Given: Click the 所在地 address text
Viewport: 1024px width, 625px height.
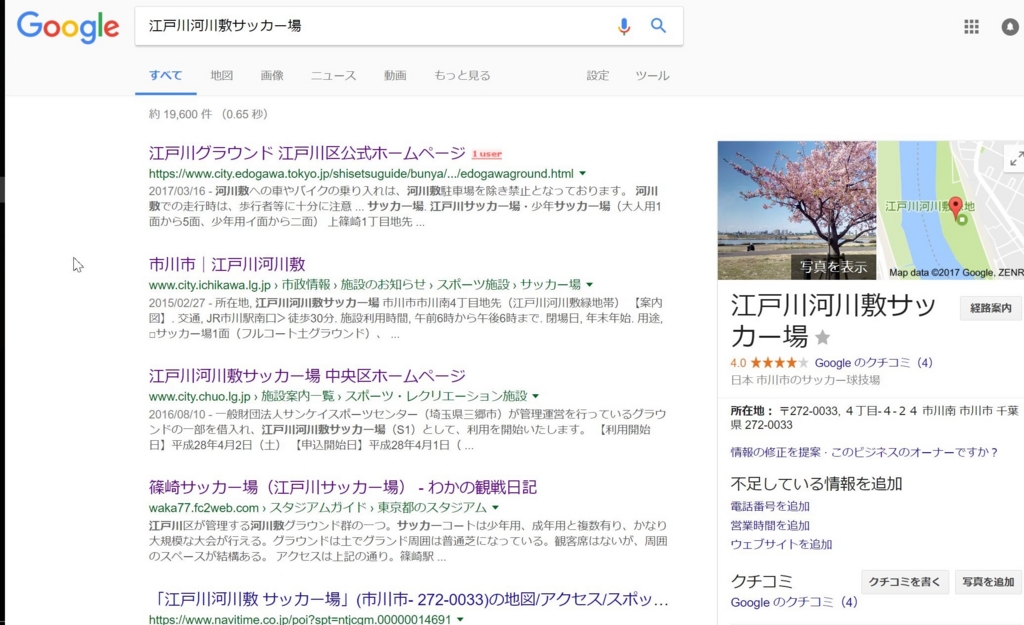Looking at the screenshot, I should coord(874,418).
